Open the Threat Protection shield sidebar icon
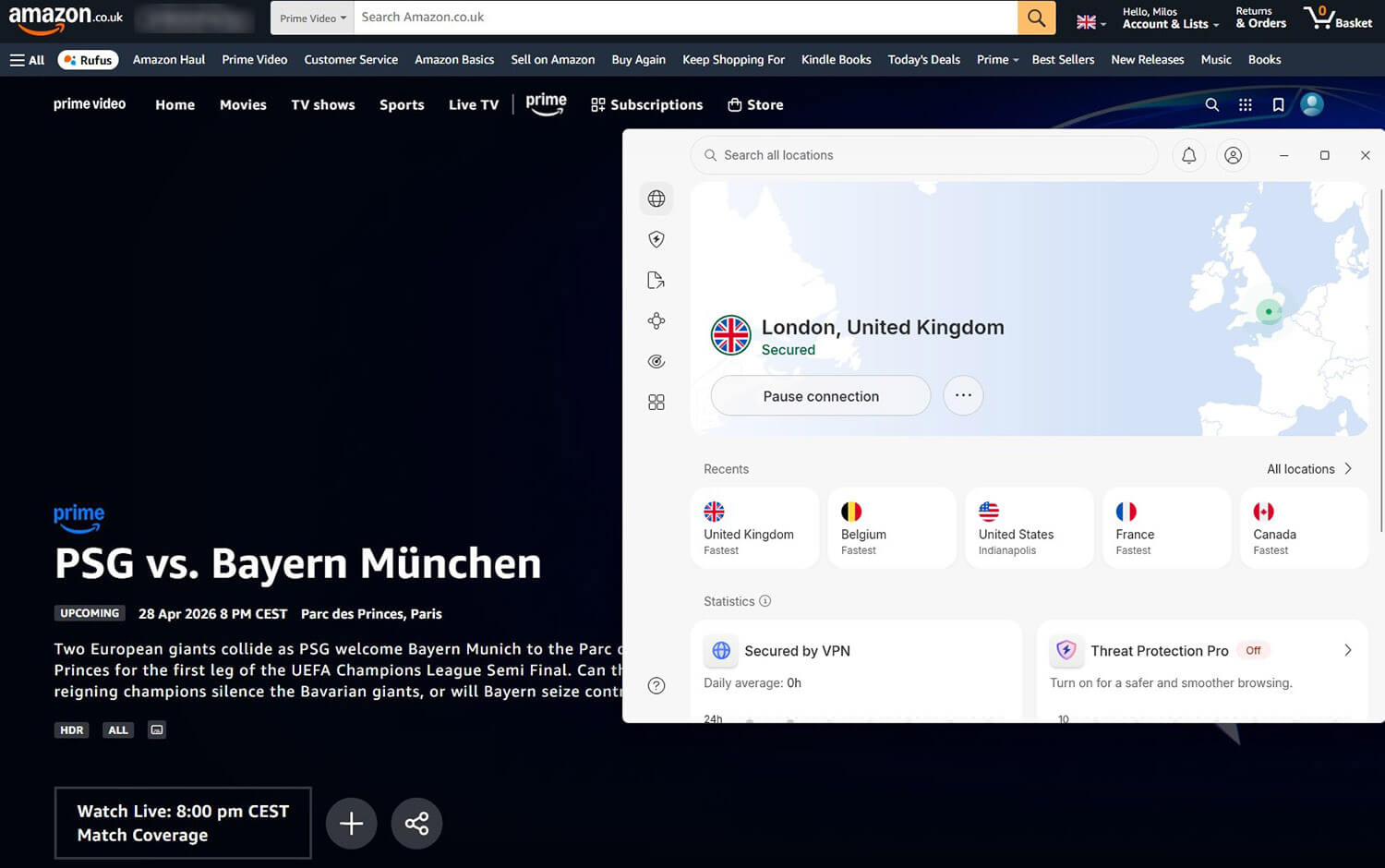 [x=656, y=239]
